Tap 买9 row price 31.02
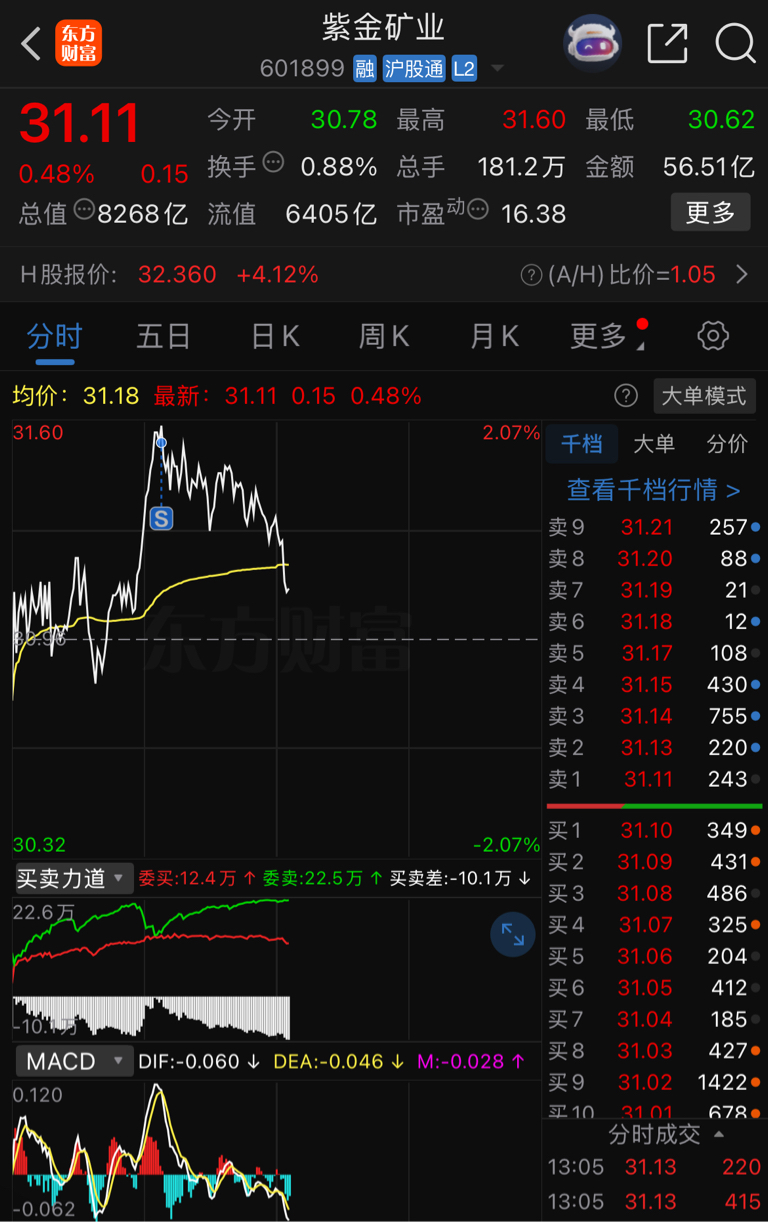 coord(646,1082)
